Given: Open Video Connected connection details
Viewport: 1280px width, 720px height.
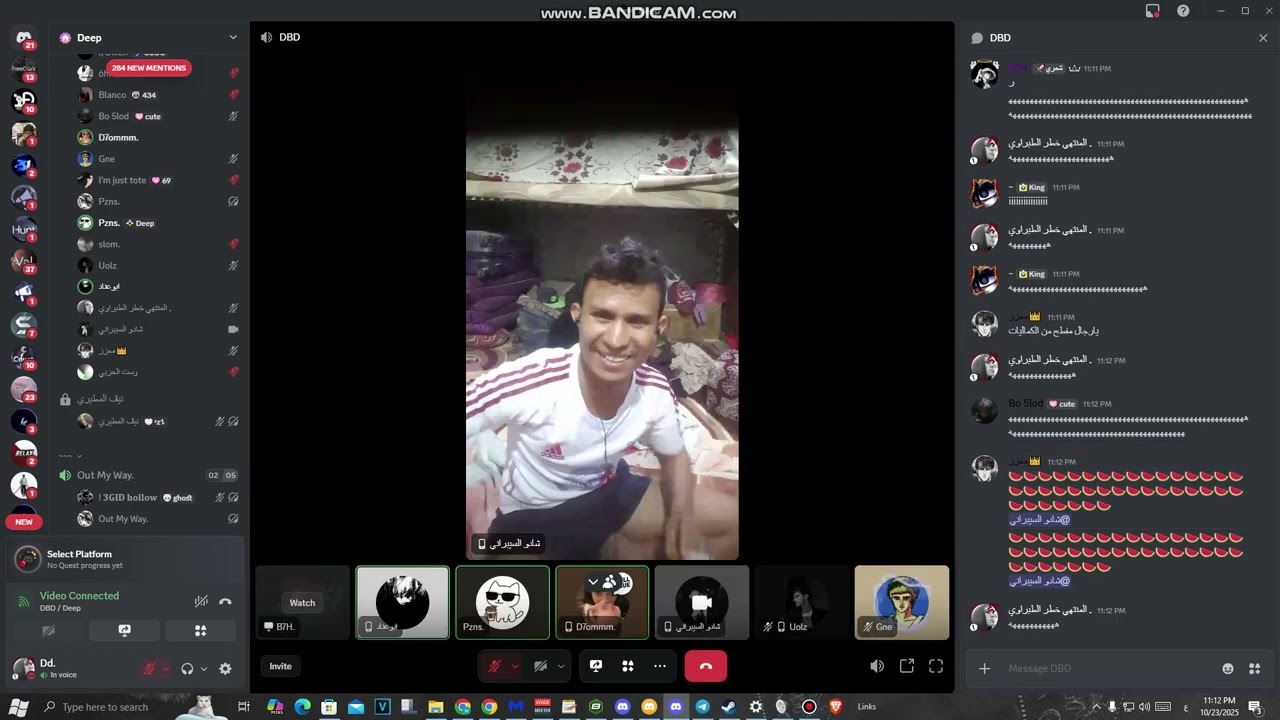Looking at the screenshot, I should pos(79,596).
